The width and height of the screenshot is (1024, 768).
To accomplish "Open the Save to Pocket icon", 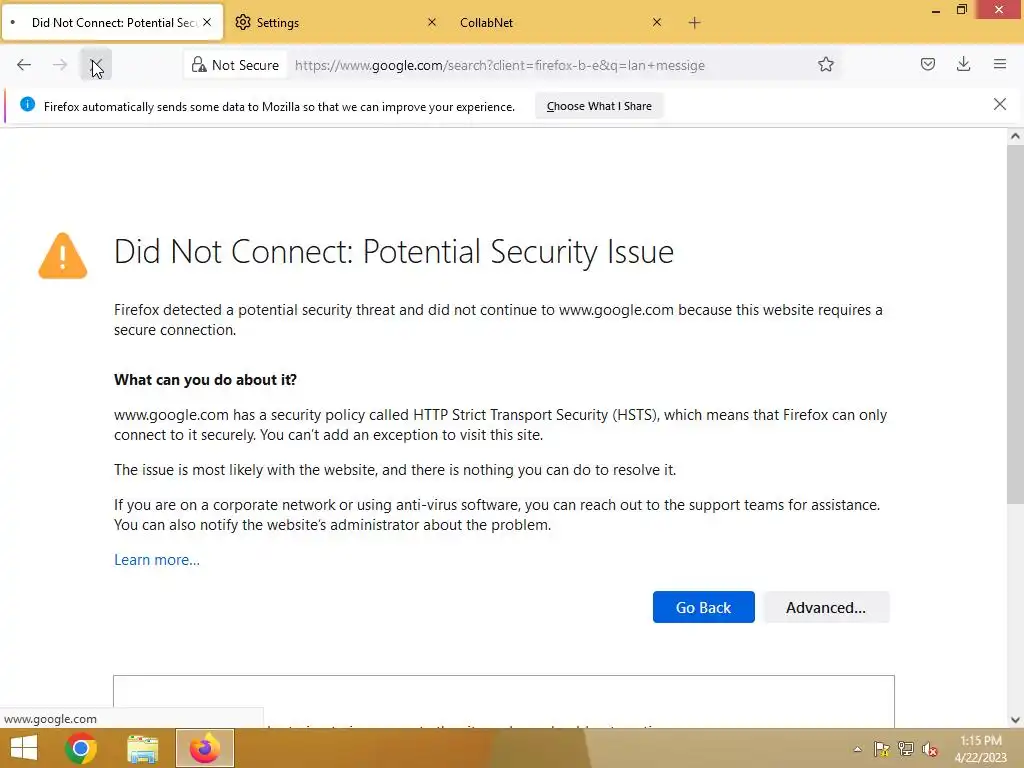I will [x=928, y=65].
